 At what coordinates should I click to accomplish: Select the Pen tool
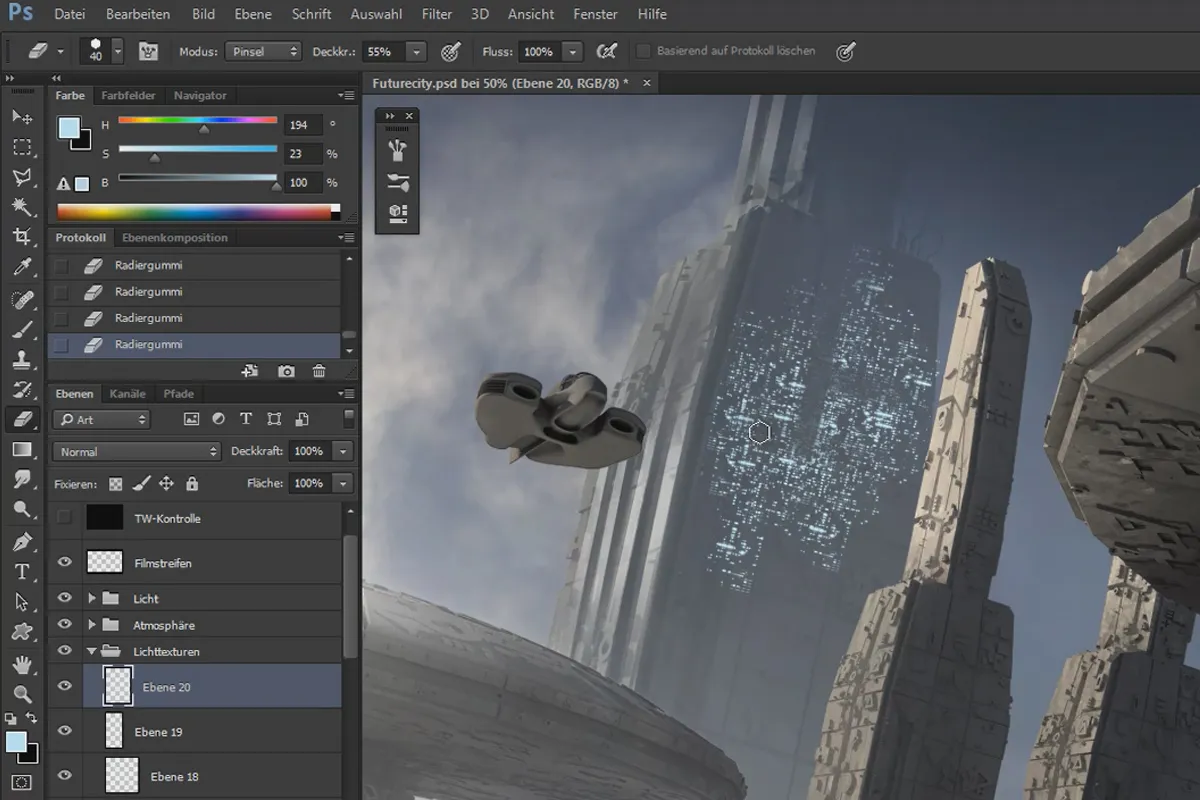[x=21, y=542]
